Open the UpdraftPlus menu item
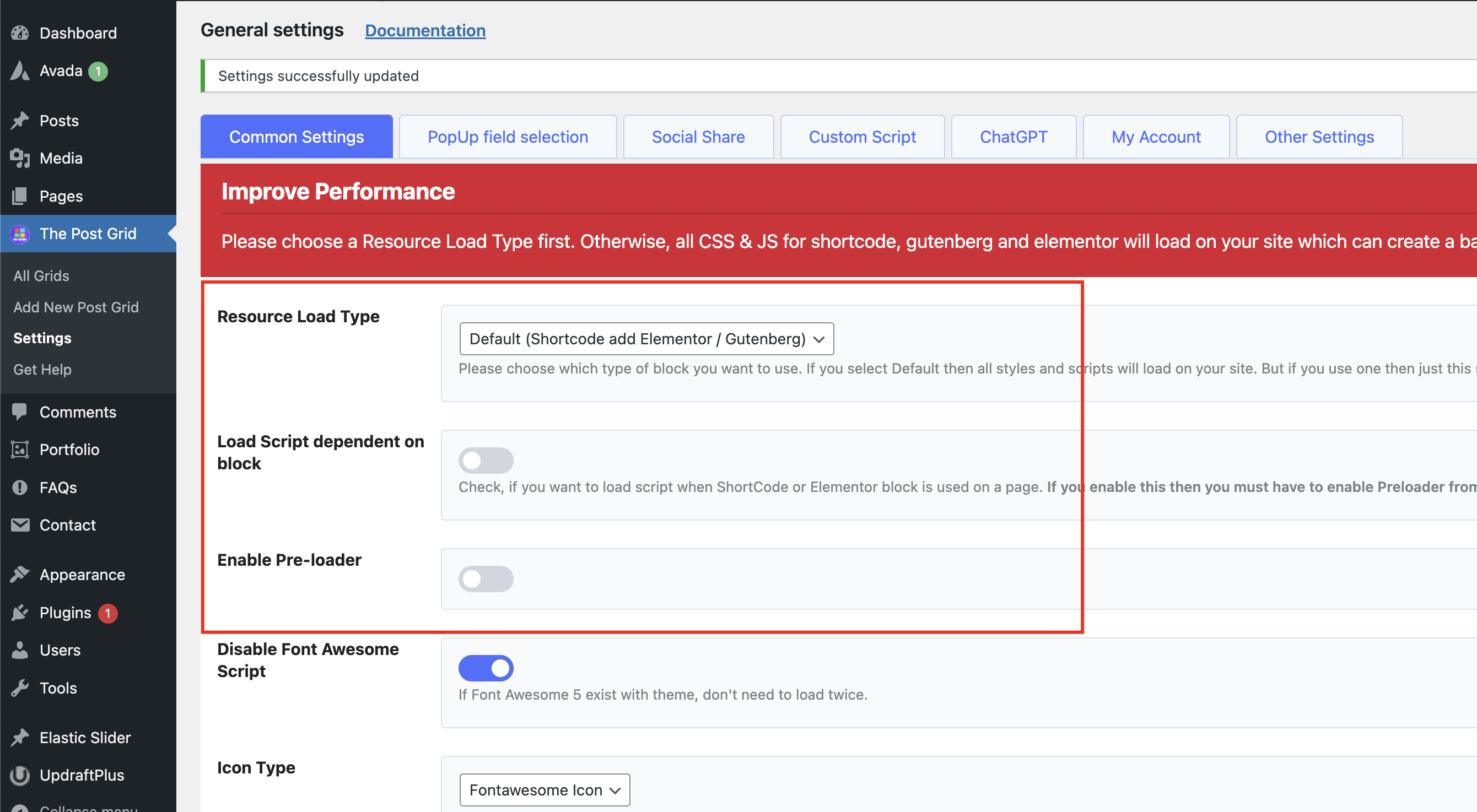Image resolution: width=1477 pixels, height=812 pixels. click(x=88, y=775)
